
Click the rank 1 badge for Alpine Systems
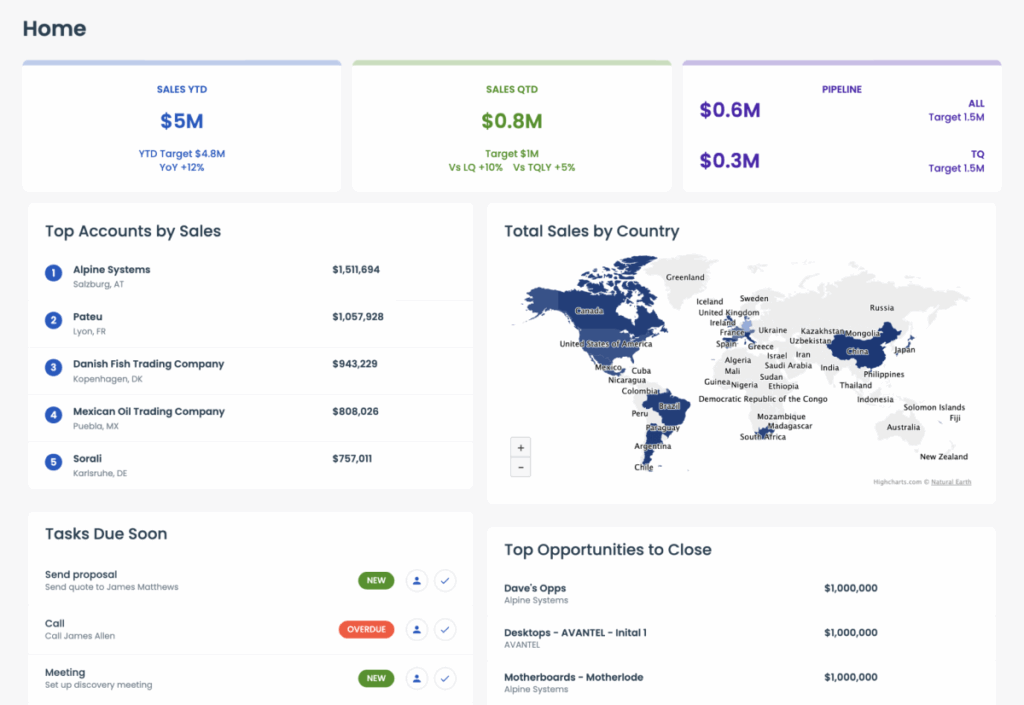tap(54, 273)
